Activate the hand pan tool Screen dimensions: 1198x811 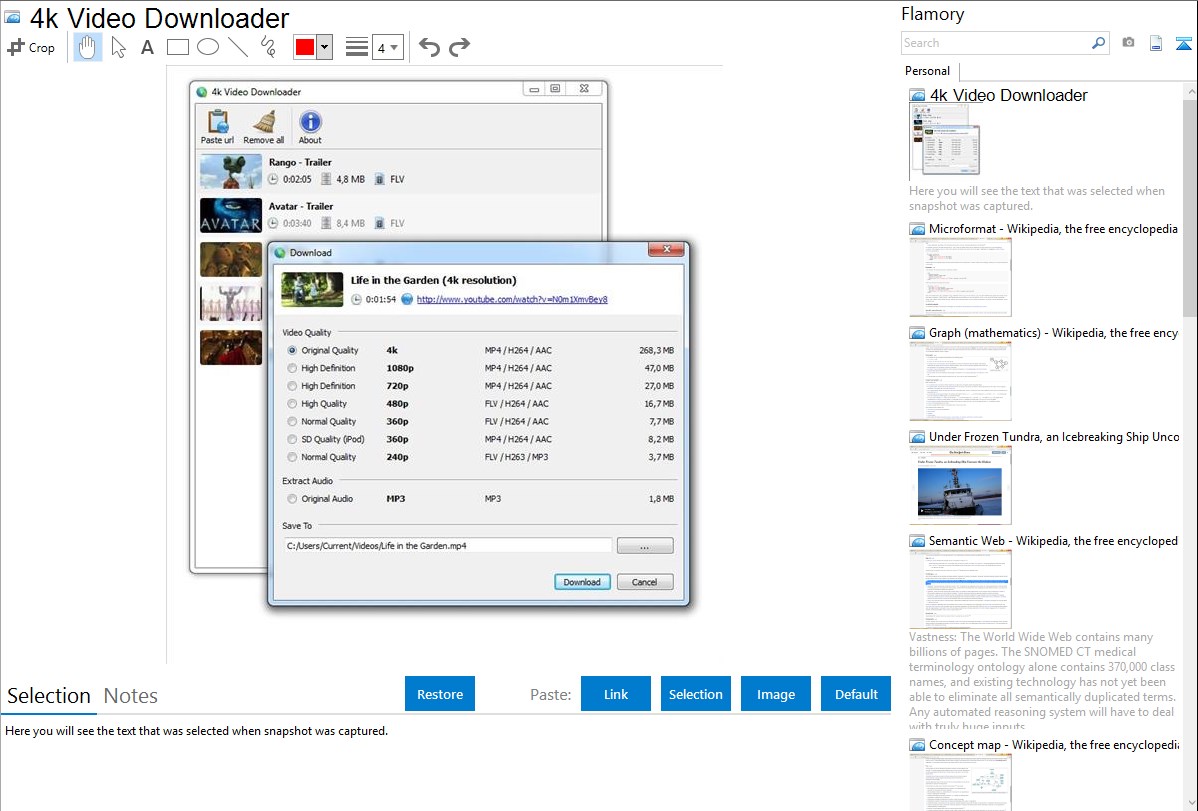click(x=87, y=47)
